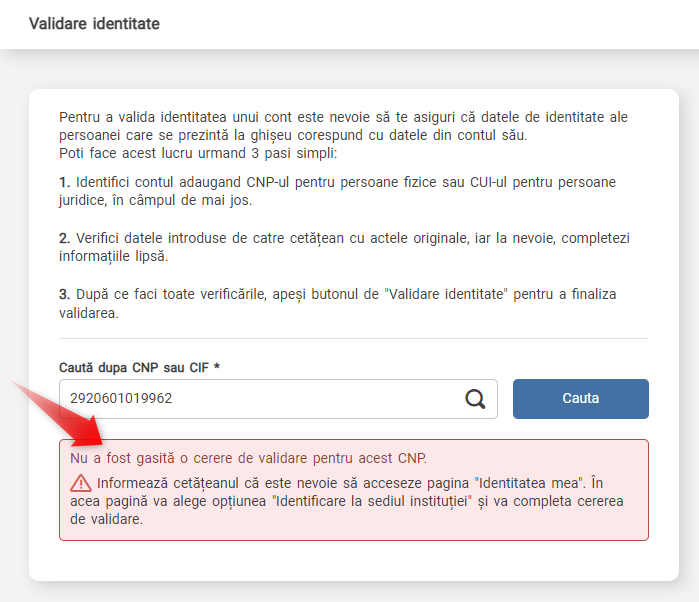Click the bold number "1." step marker
Screen dimensions: 699x602
pos(64,182)
